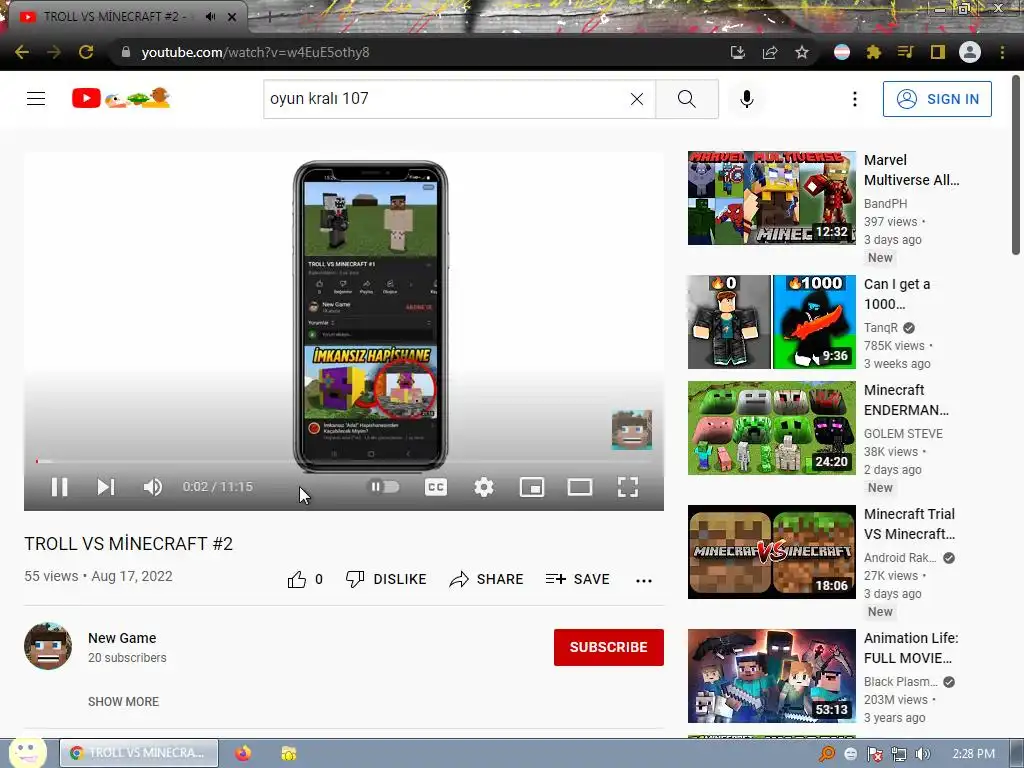The image size is (1024, 768).
Task: Open video settings gear
Action: pyautogui.click(x=484, y=487)
